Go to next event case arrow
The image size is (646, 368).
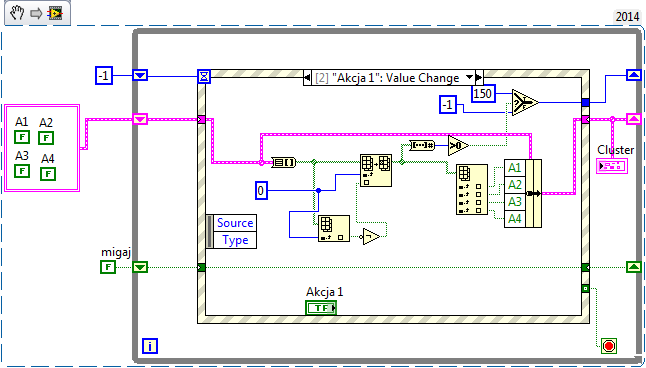pyautogui.click(x=478, y=77)
